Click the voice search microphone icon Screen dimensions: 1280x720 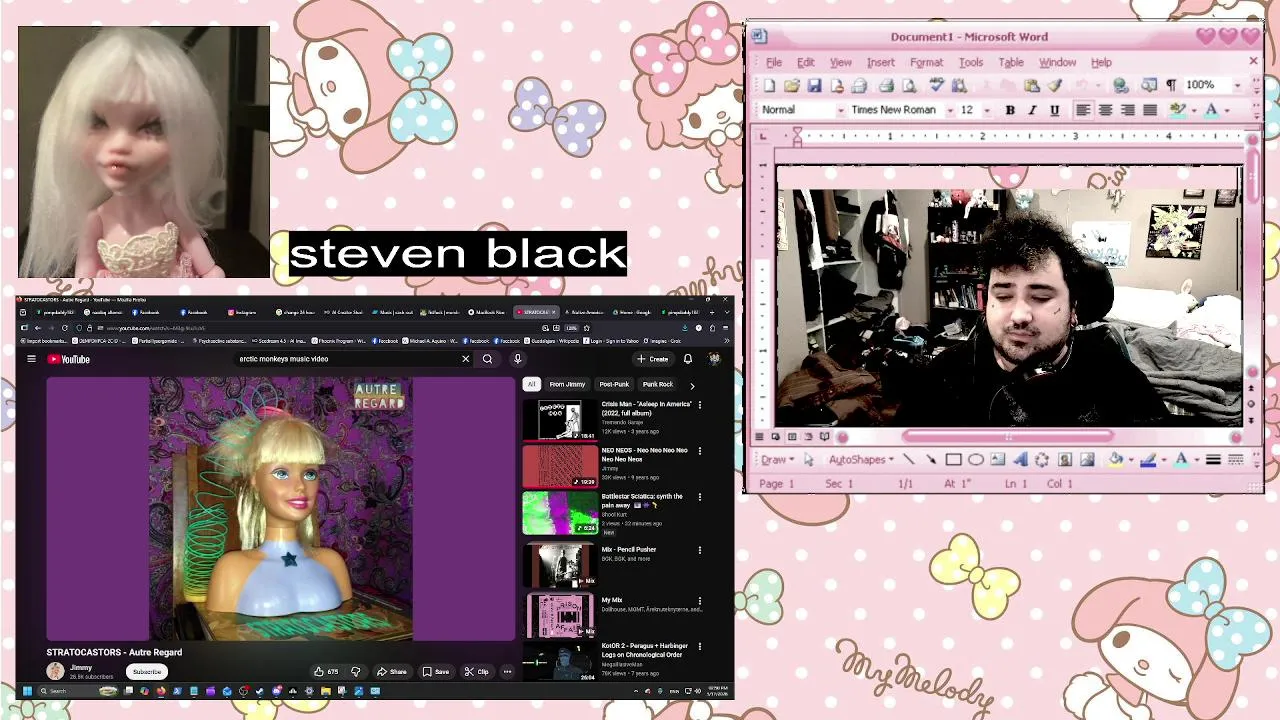pyautogui.click(x=517, y=359)
